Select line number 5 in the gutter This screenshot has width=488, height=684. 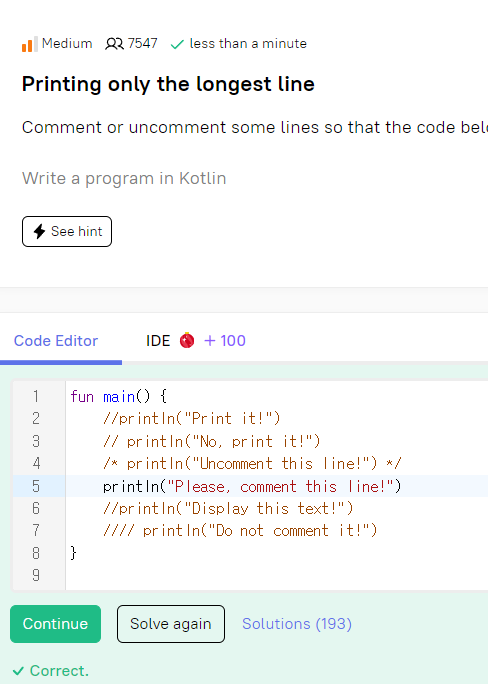(36, 486)
